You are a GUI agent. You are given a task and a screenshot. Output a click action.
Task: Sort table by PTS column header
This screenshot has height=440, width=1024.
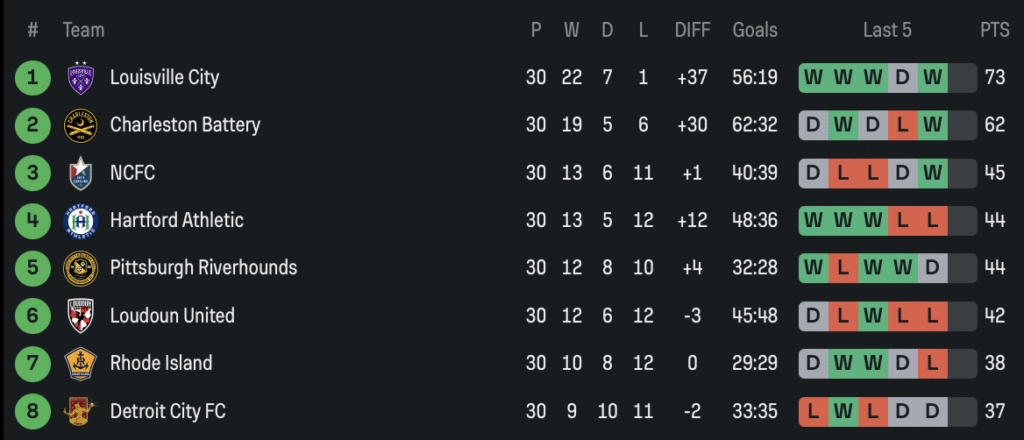click(994, 30)
